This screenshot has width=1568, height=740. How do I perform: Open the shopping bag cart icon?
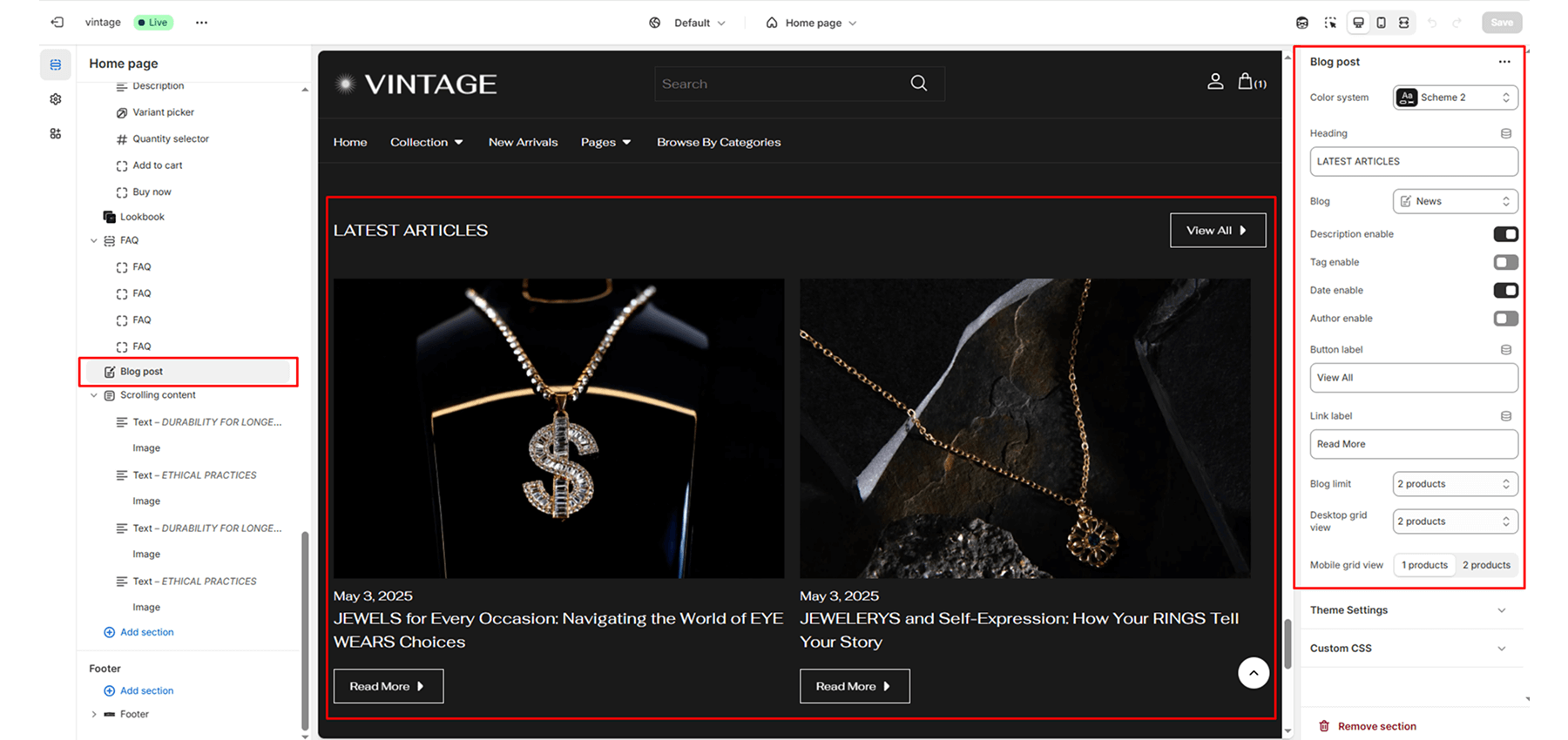(1252, 82)
